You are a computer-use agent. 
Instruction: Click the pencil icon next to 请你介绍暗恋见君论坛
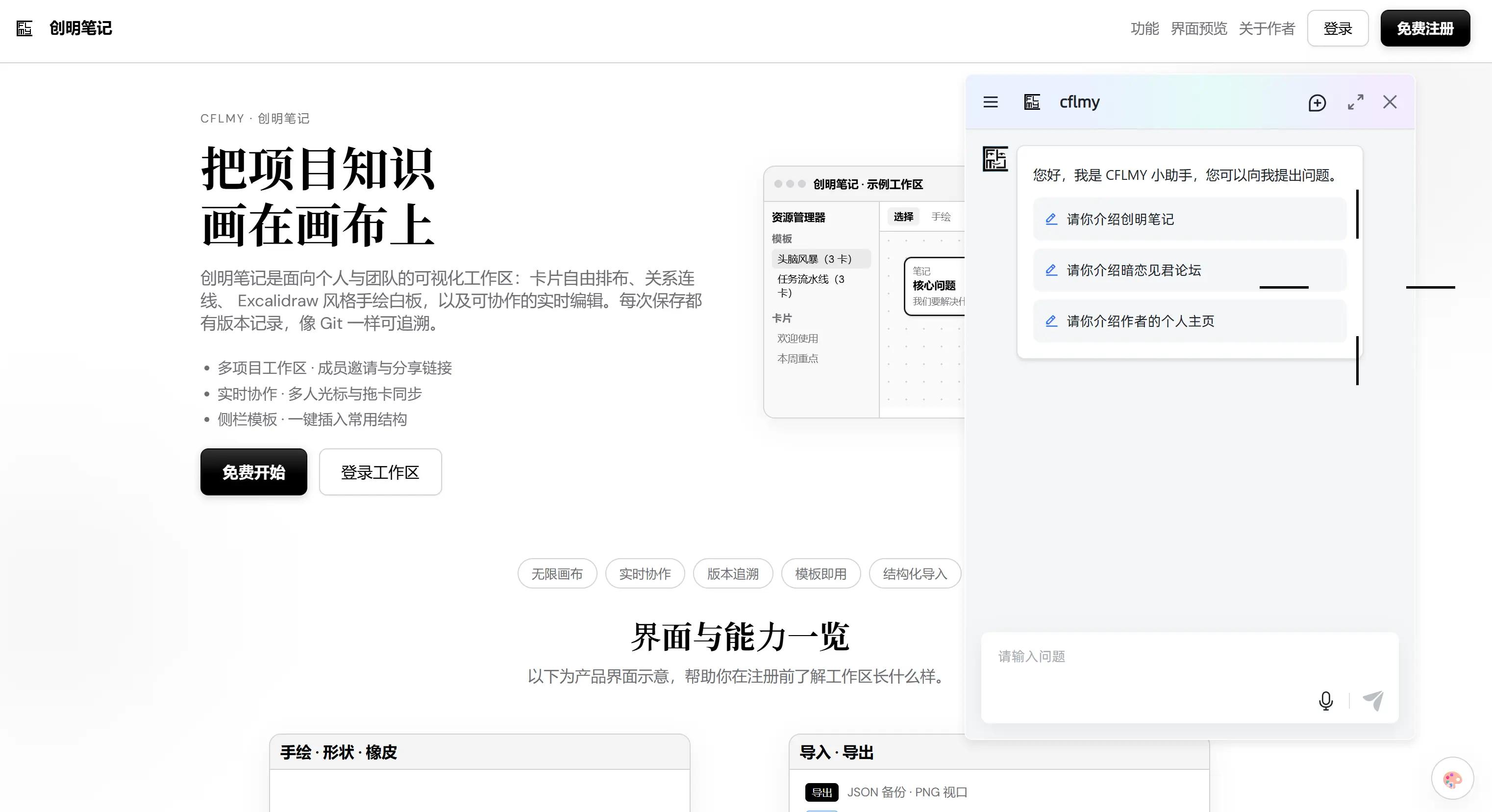[1051, 270]
